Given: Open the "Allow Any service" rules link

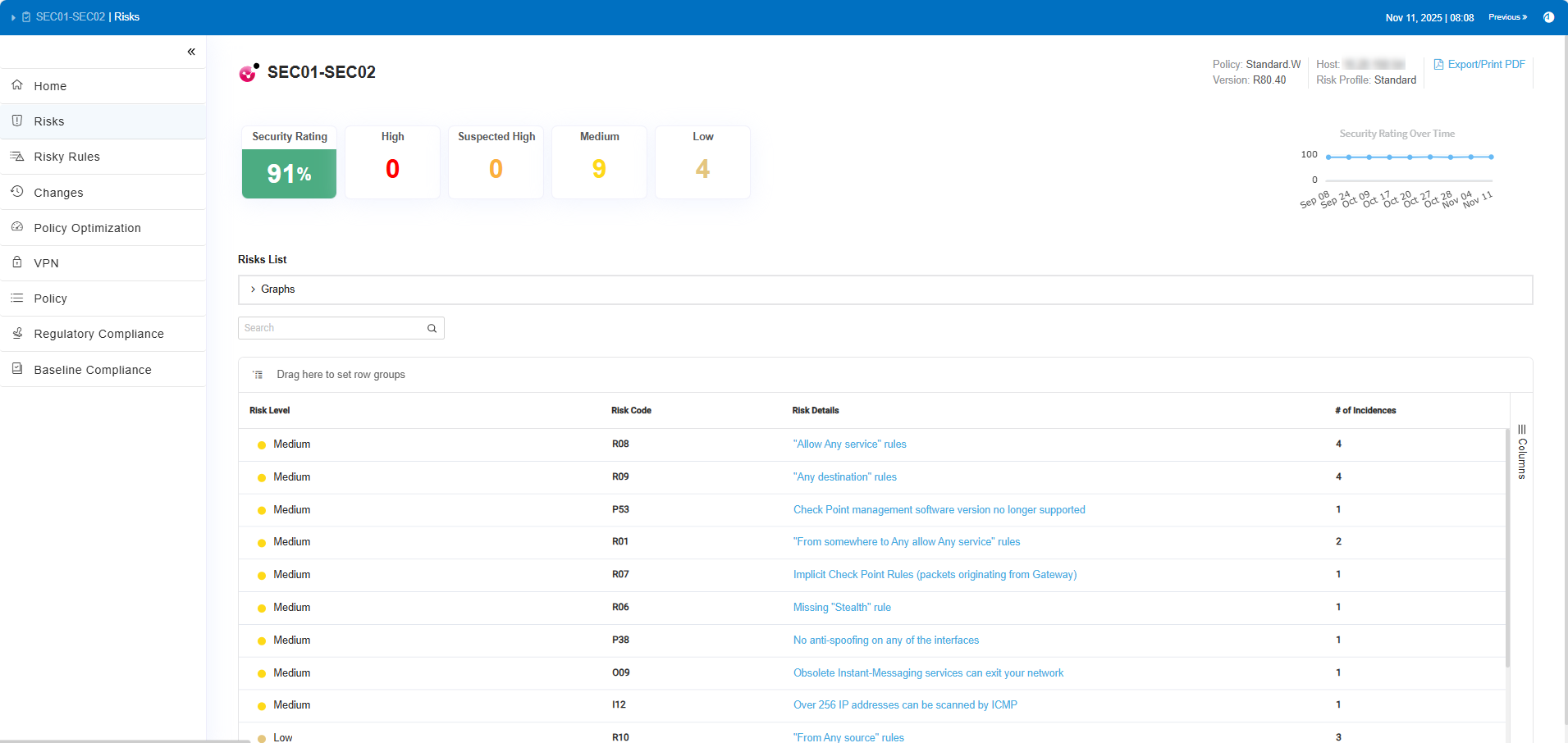Looking at the screenshot, I should (x=849, y=444).
